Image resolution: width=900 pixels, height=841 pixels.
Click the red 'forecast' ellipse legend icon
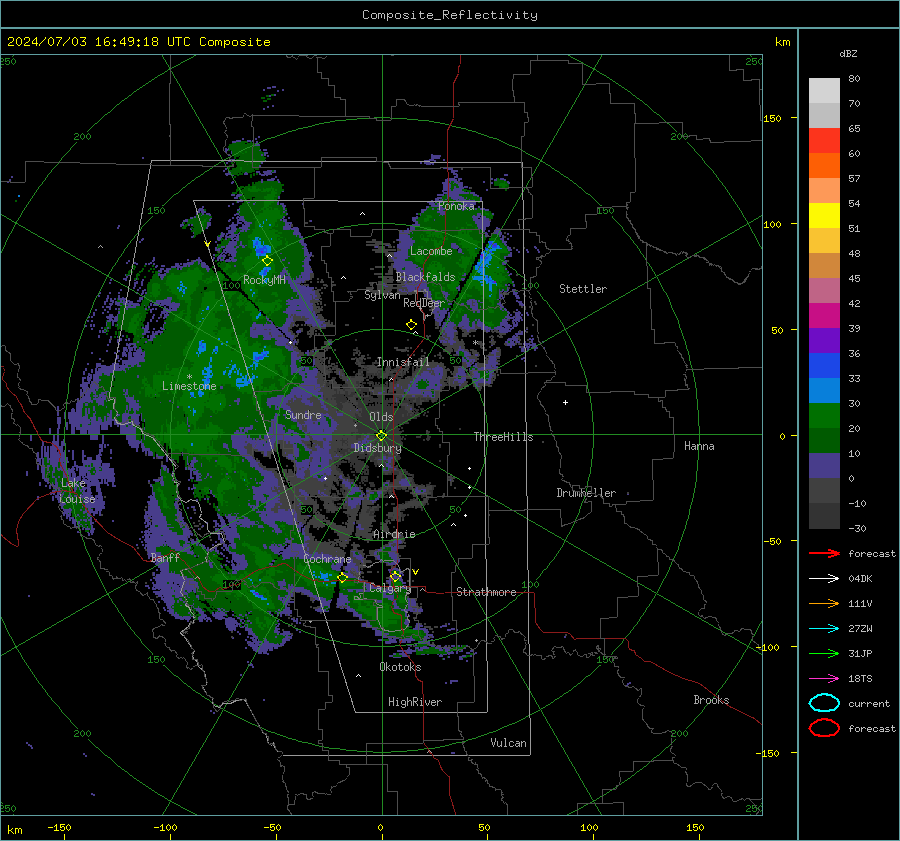click(824, 728)
